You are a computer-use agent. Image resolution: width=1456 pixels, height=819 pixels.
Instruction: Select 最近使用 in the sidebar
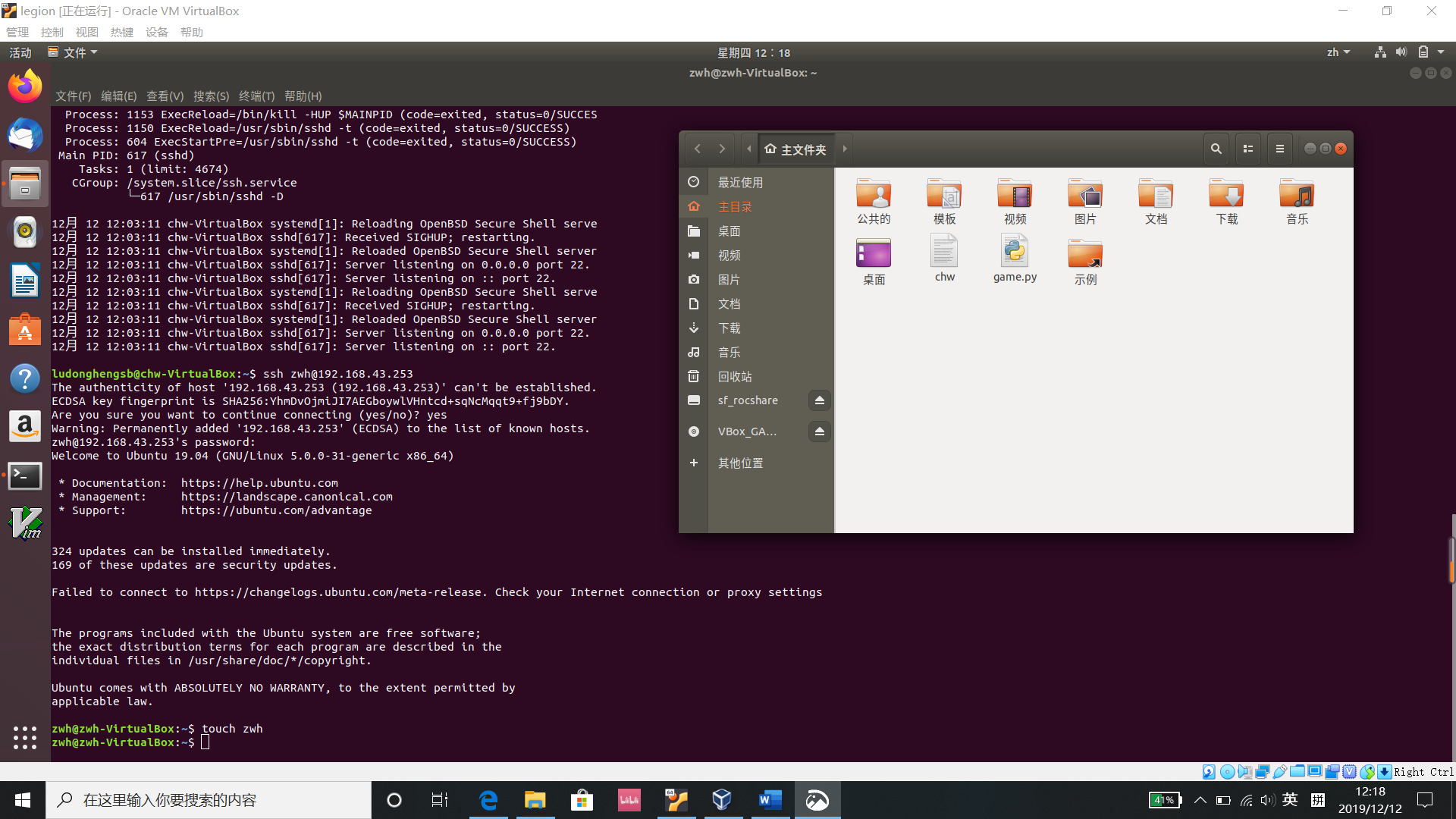757,182
